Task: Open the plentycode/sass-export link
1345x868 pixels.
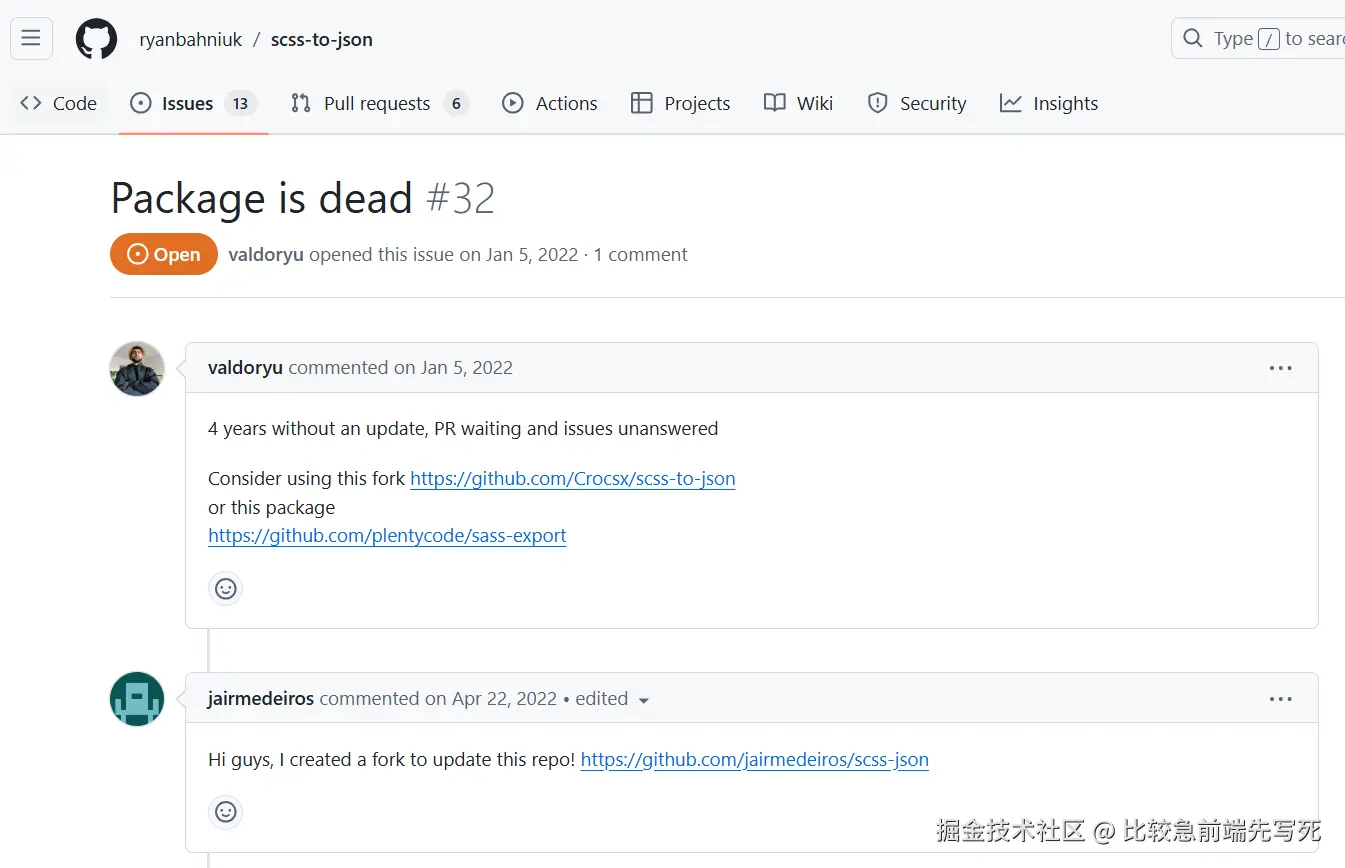Action: coord(387,536)
